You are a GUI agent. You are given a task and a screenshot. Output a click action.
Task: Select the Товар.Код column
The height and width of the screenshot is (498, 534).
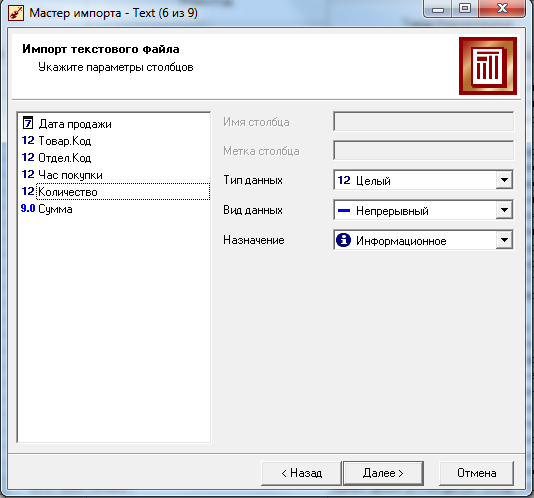tap(65, 141)
